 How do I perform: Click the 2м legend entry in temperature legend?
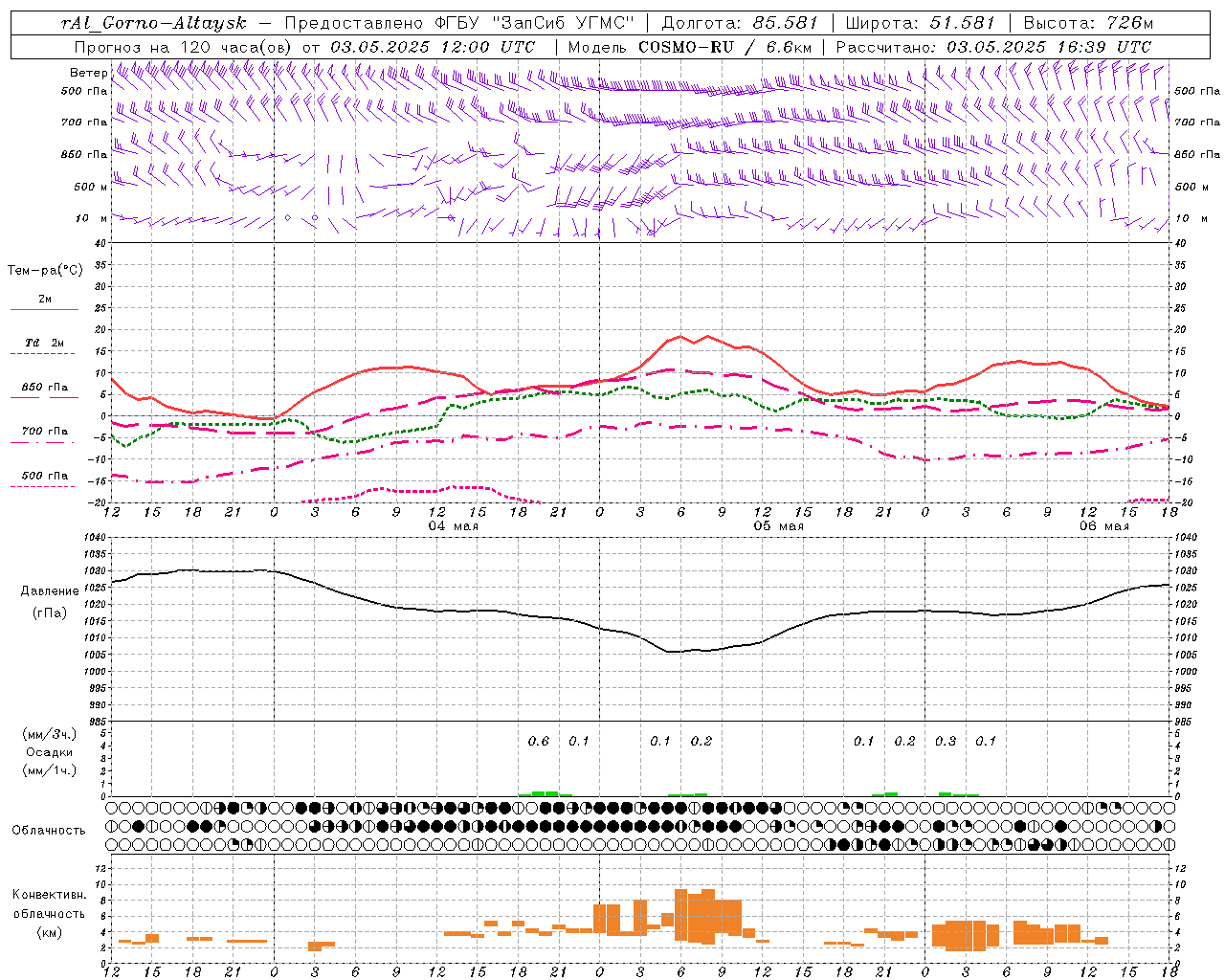[45, 299]
